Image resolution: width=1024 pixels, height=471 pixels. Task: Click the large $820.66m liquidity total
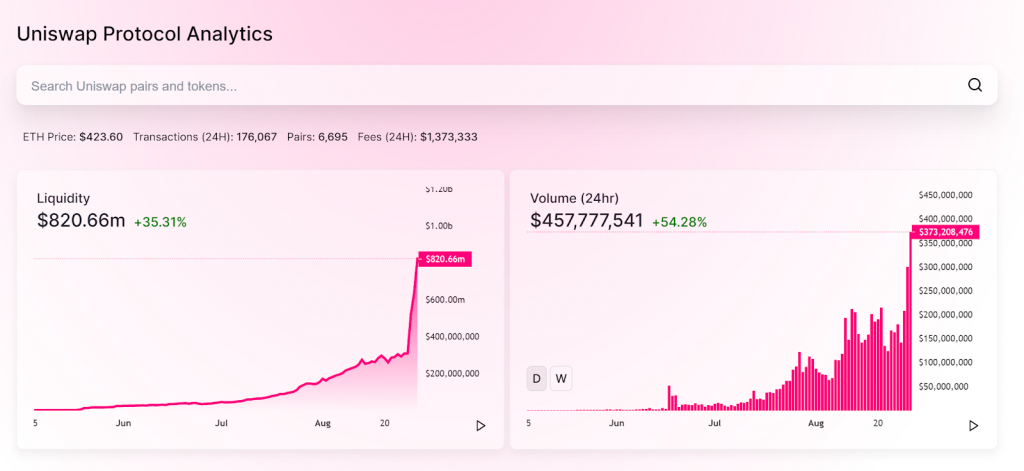pos(80,220)
